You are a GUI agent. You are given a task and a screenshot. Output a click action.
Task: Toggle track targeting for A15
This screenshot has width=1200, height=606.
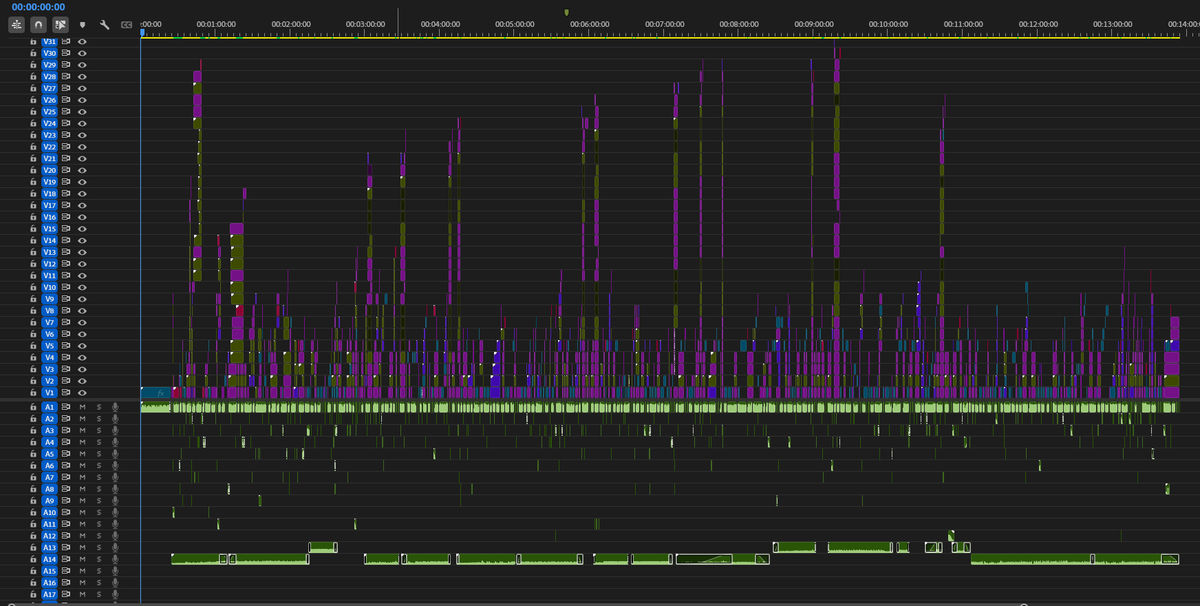click(50, 571)
